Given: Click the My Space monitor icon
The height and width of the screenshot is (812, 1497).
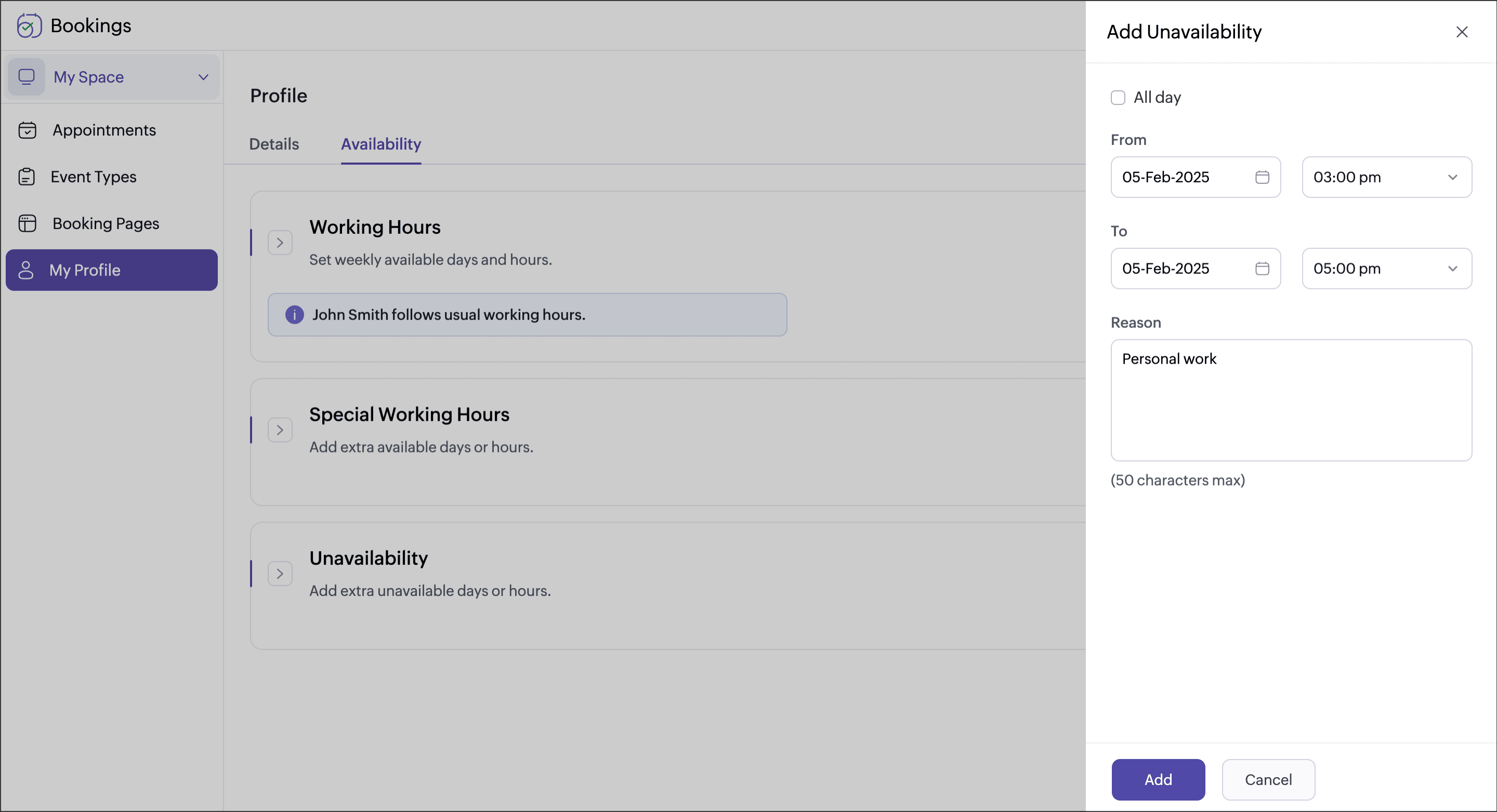Looking at the screenshot, I should click(x=27, y=77).
